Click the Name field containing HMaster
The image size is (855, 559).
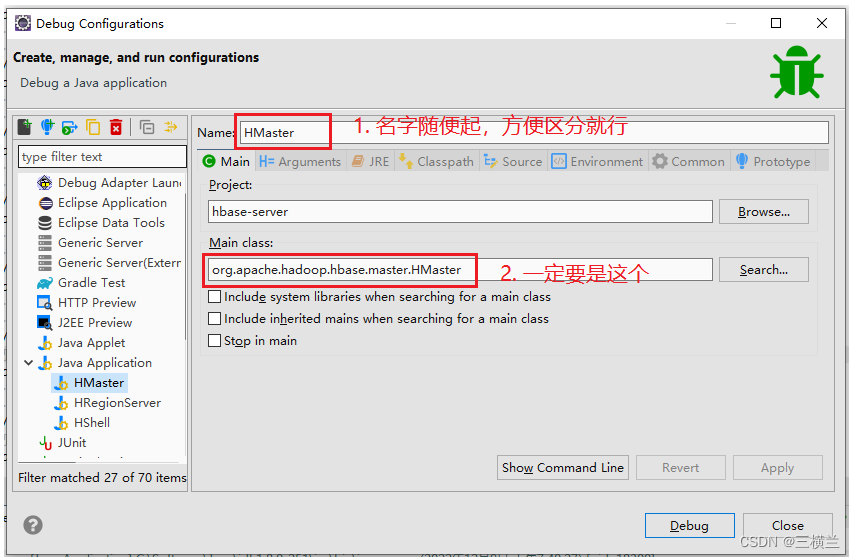click(x=534, y=133)
